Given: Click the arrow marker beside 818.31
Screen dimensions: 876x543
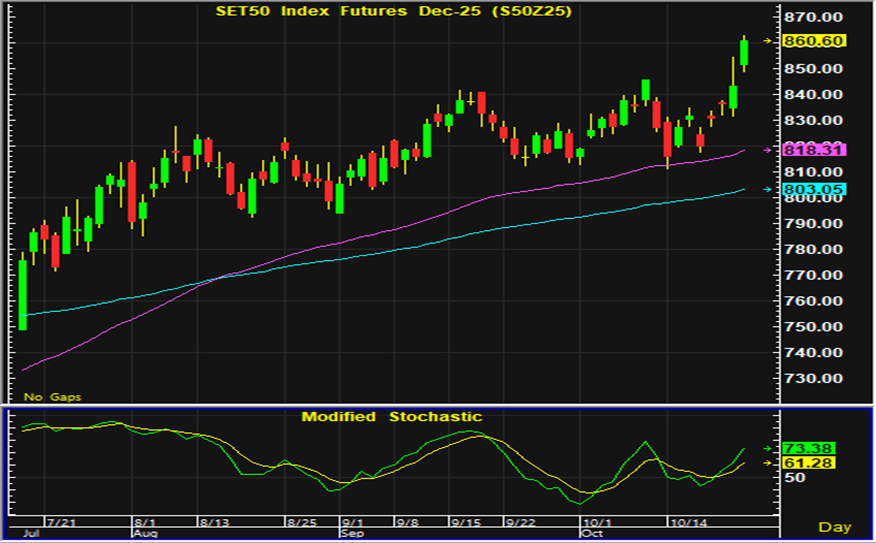Looking at the screenshot, I should pyautogui.click(x=768, y=150).
